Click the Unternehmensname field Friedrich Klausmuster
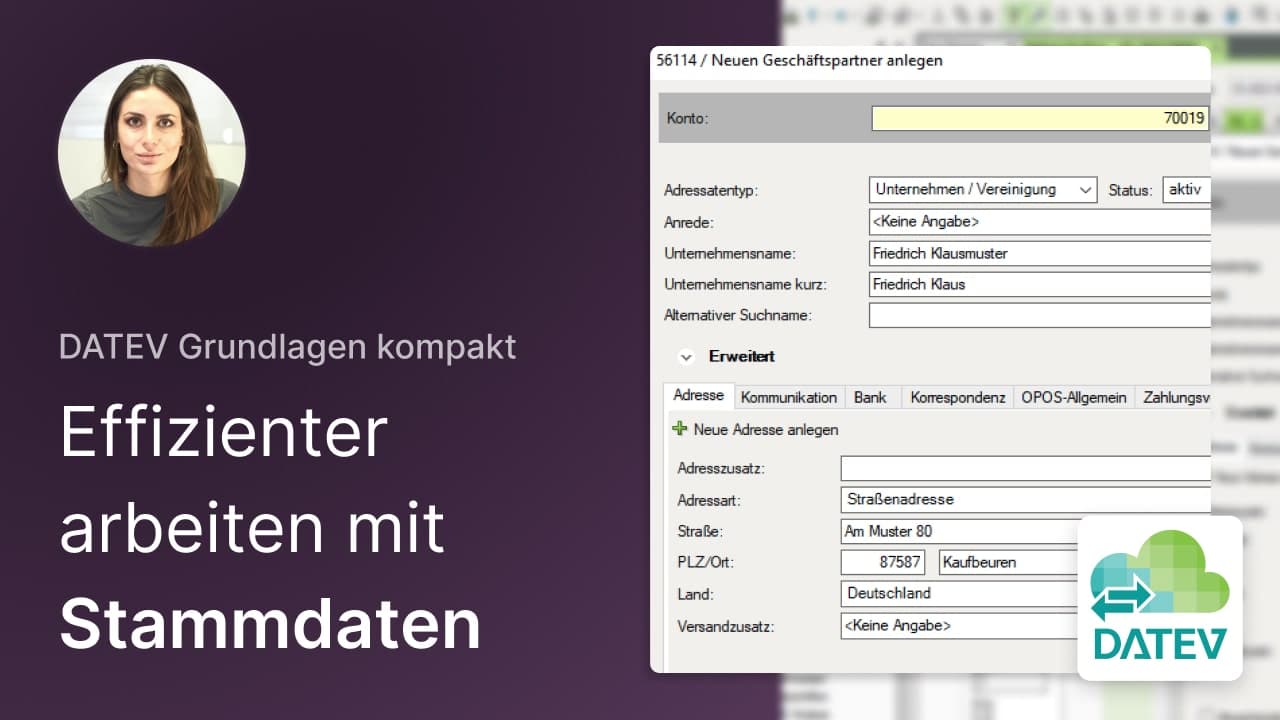The width and height of the screenshot is (1280, 720). [1040, 253]
